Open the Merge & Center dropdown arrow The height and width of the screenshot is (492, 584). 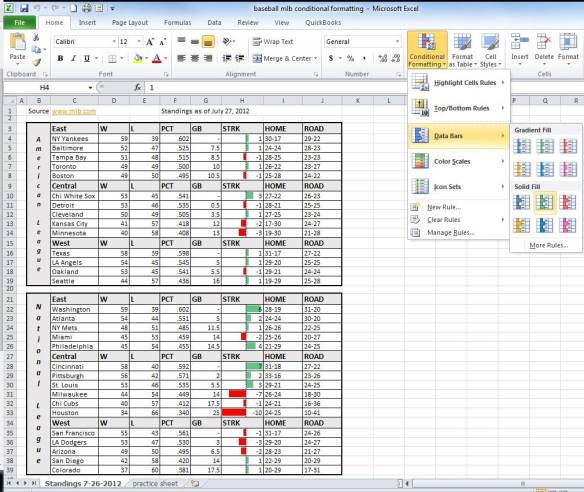(316, 58)
